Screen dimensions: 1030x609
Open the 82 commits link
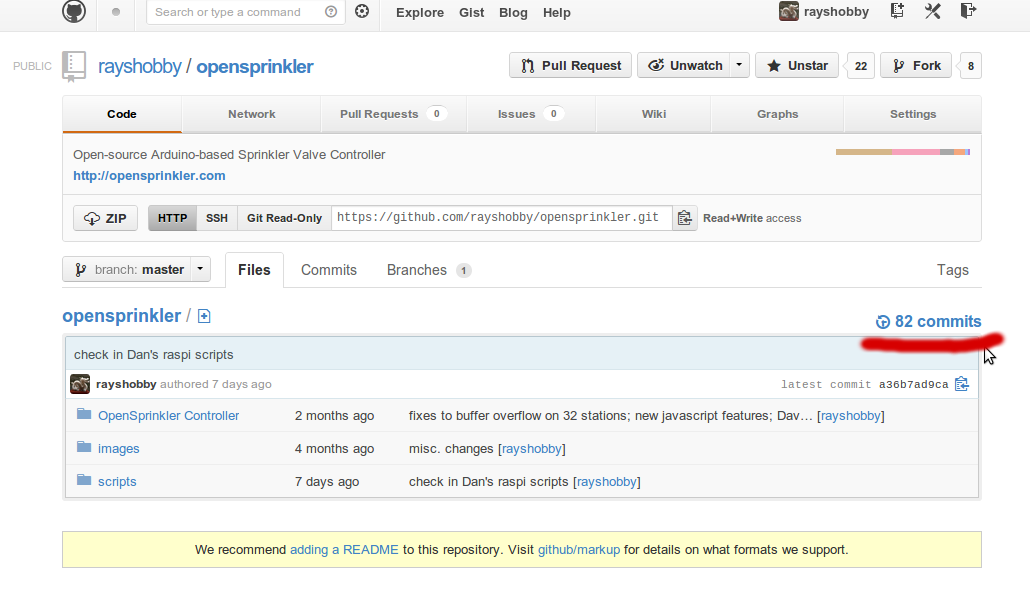coord(928,322)
